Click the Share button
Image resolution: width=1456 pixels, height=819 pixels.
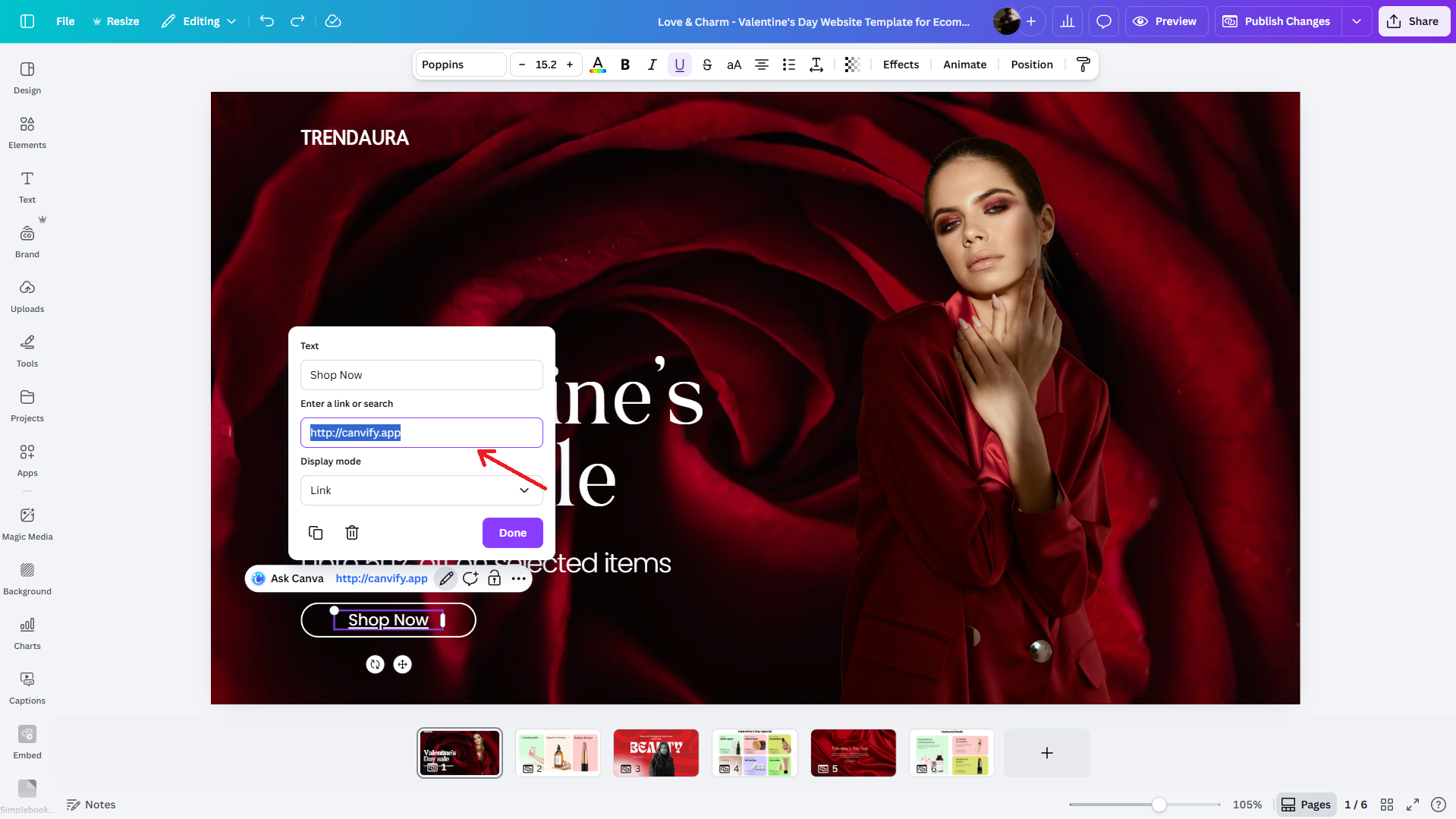1414,21
